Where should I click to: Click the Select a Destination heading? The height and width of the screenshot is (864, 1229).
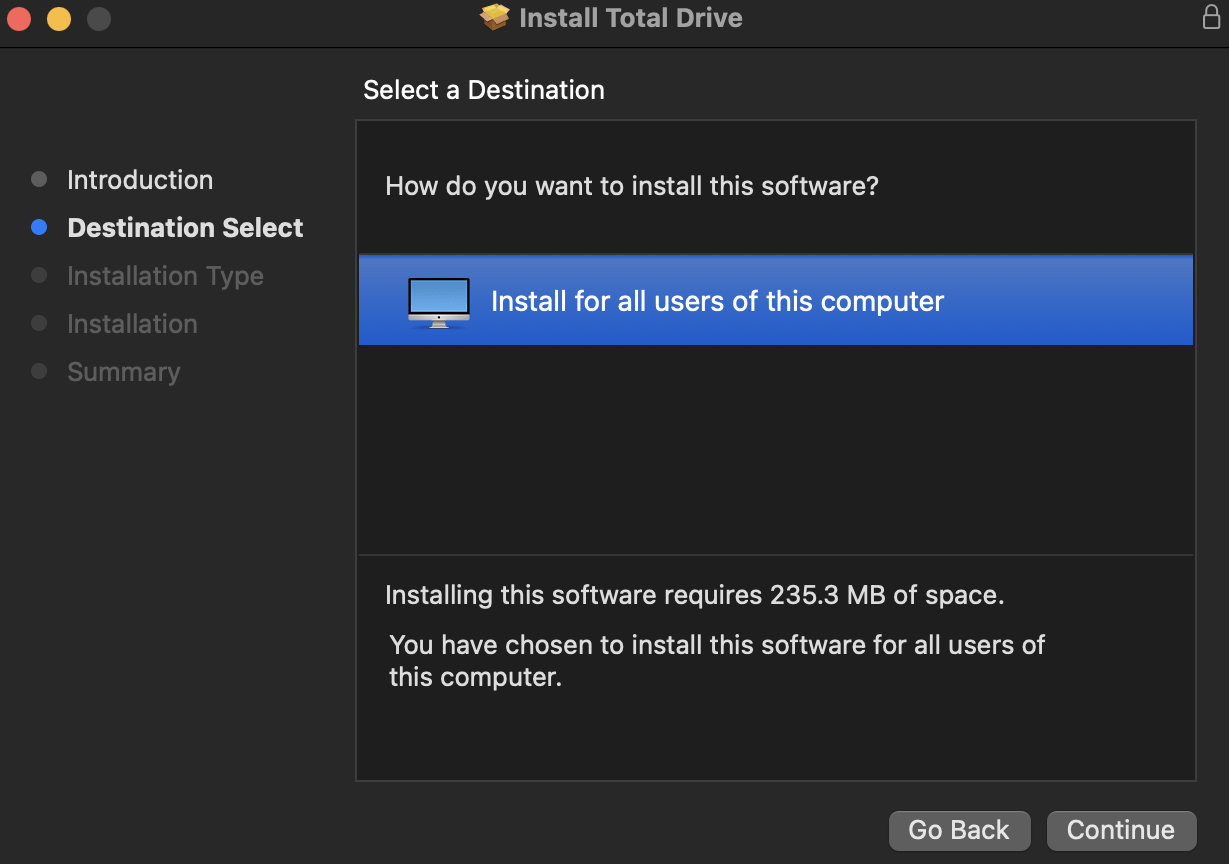coord(484,90)
